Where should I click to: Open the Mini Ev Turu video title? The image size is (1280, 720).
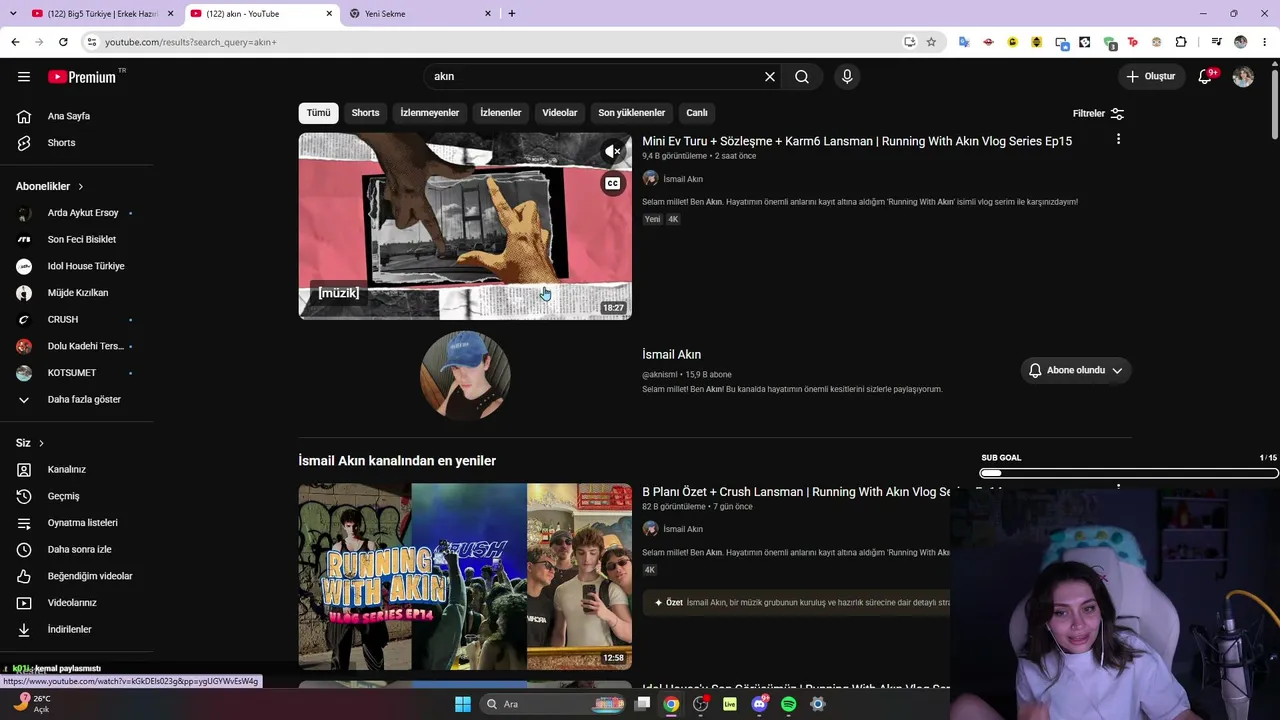pos(857,141)
